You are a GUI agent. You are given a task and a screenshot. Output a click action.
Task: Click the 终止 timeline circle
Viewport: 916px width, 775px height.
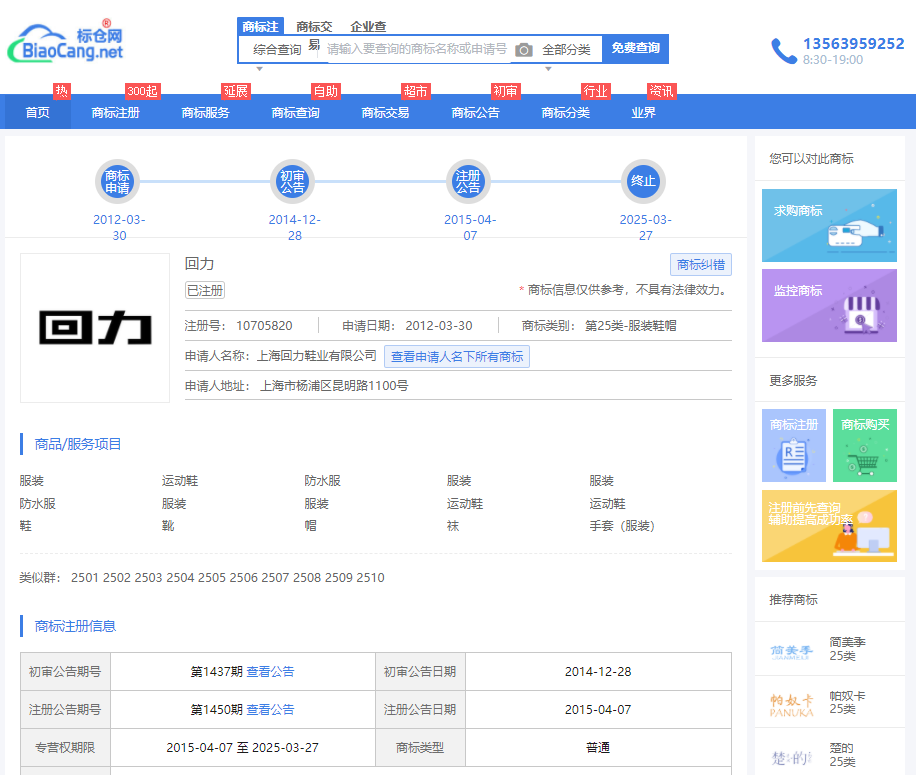(x=643, y=182)
